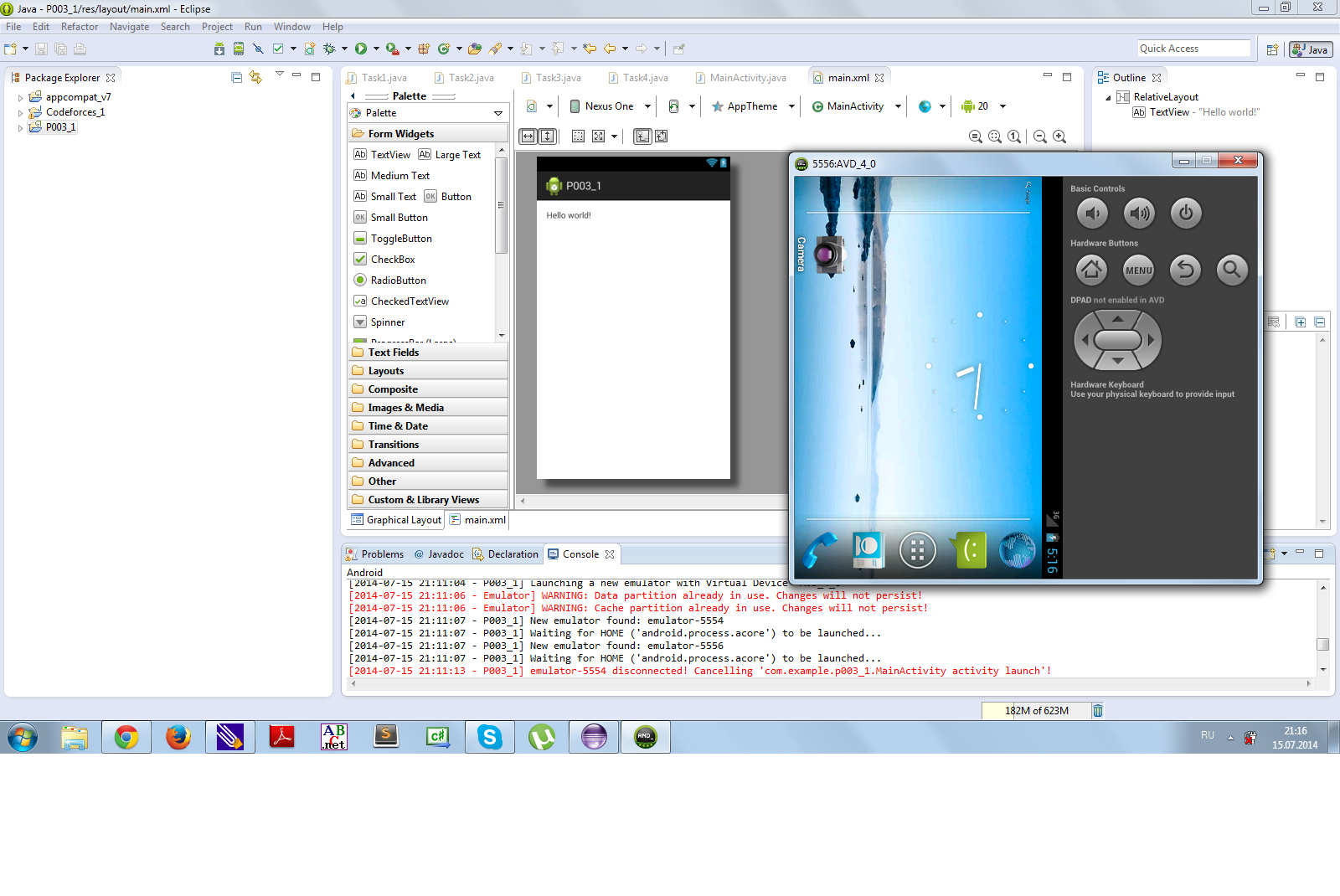Click the Java perspective button
The height and width of the screenshot is (896, 1340).
coord(1311,49)
